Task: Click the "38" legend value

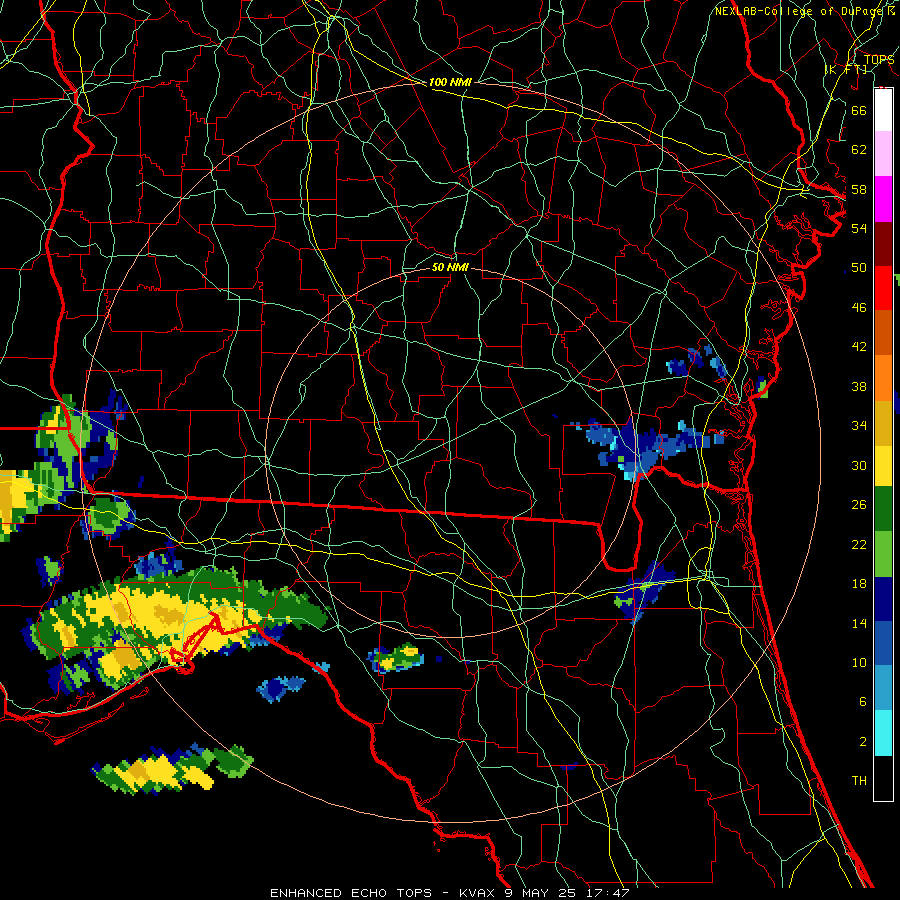Action: tap(859, 387)
